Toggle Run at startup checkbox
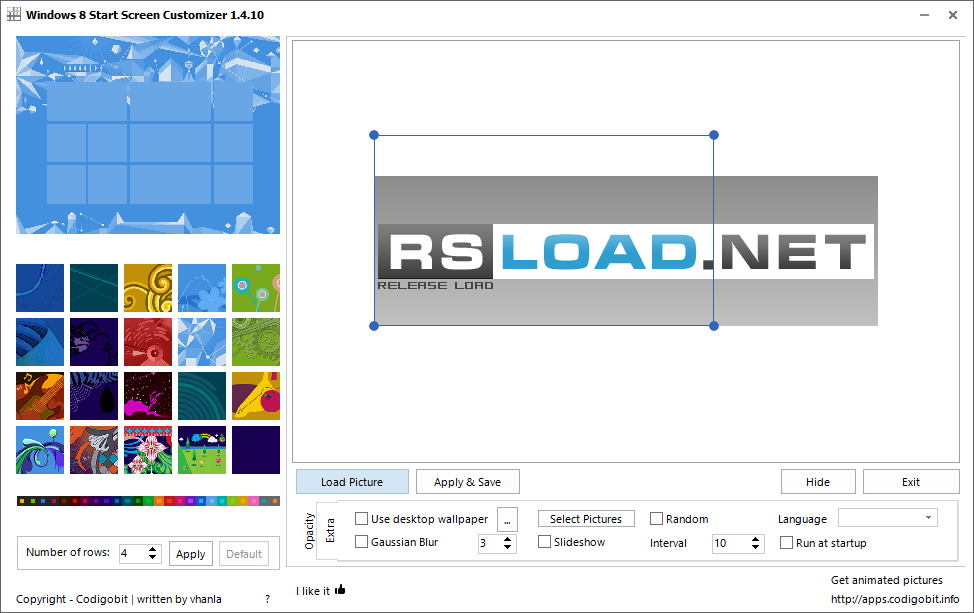The image size is (974, 613). click(786, 543)
